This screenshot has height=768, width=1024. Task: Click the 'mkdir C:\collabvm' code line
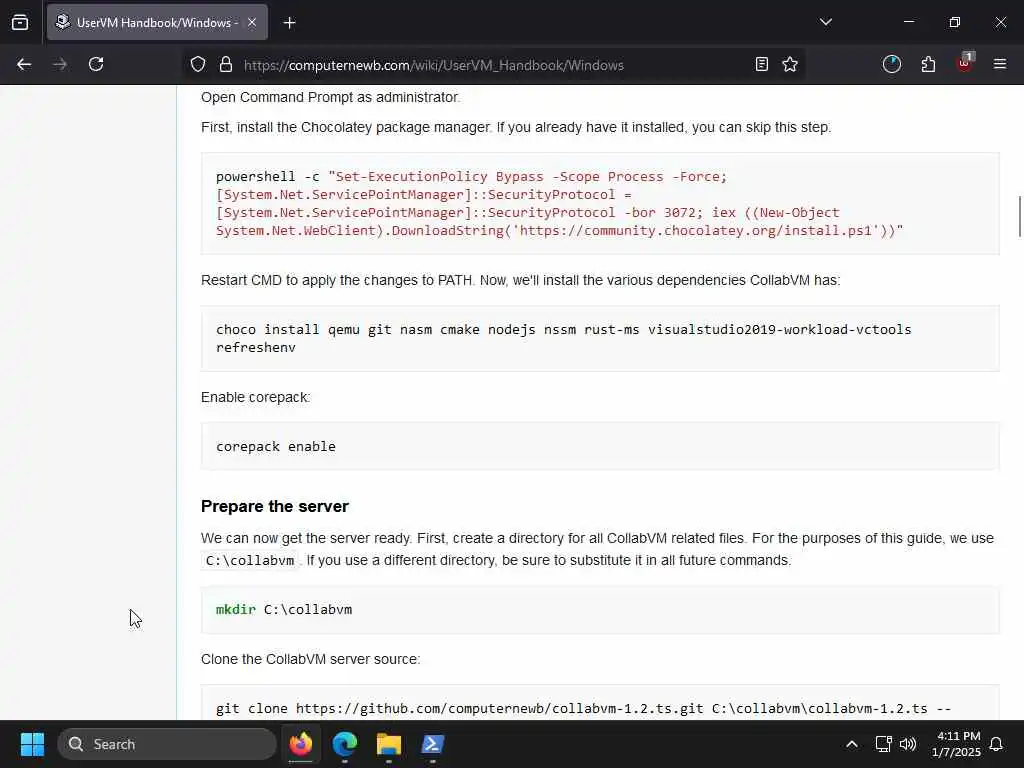284,609
